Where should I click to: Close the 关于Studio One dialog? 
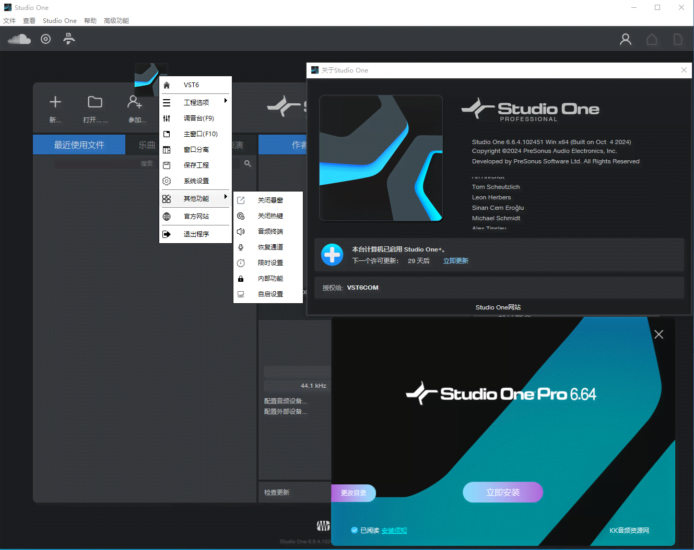click(x=684, y=70)
